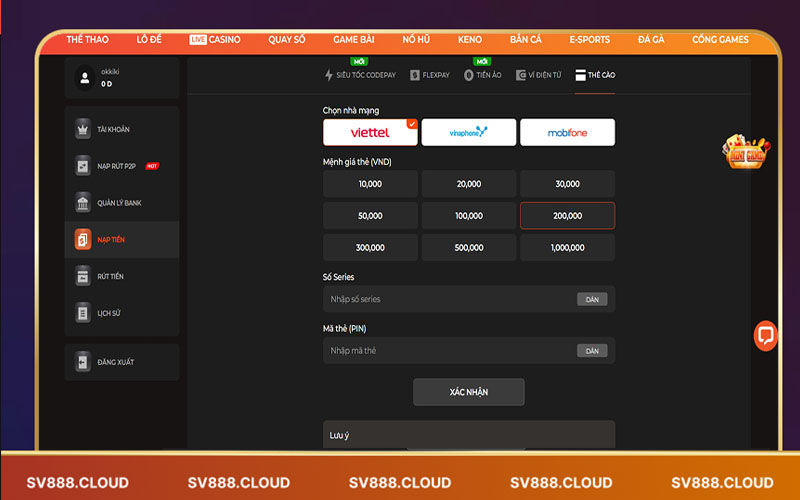This screenshot has width=800, height=500.
Task: Switch to the Siêu Tốc Codepay tab
Action: 361,75
